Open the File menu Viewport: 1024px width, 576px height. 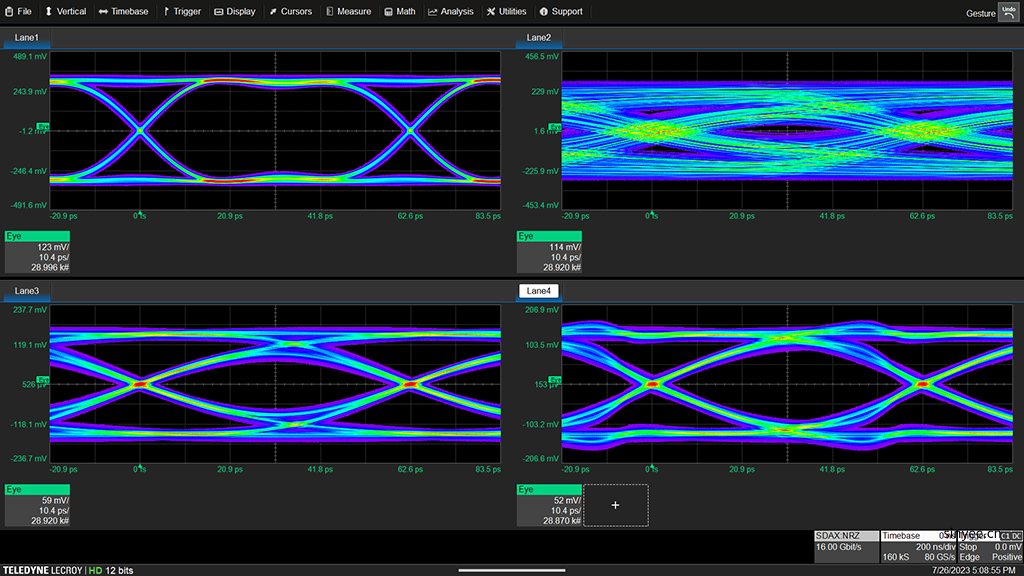(x=18, y=12)
